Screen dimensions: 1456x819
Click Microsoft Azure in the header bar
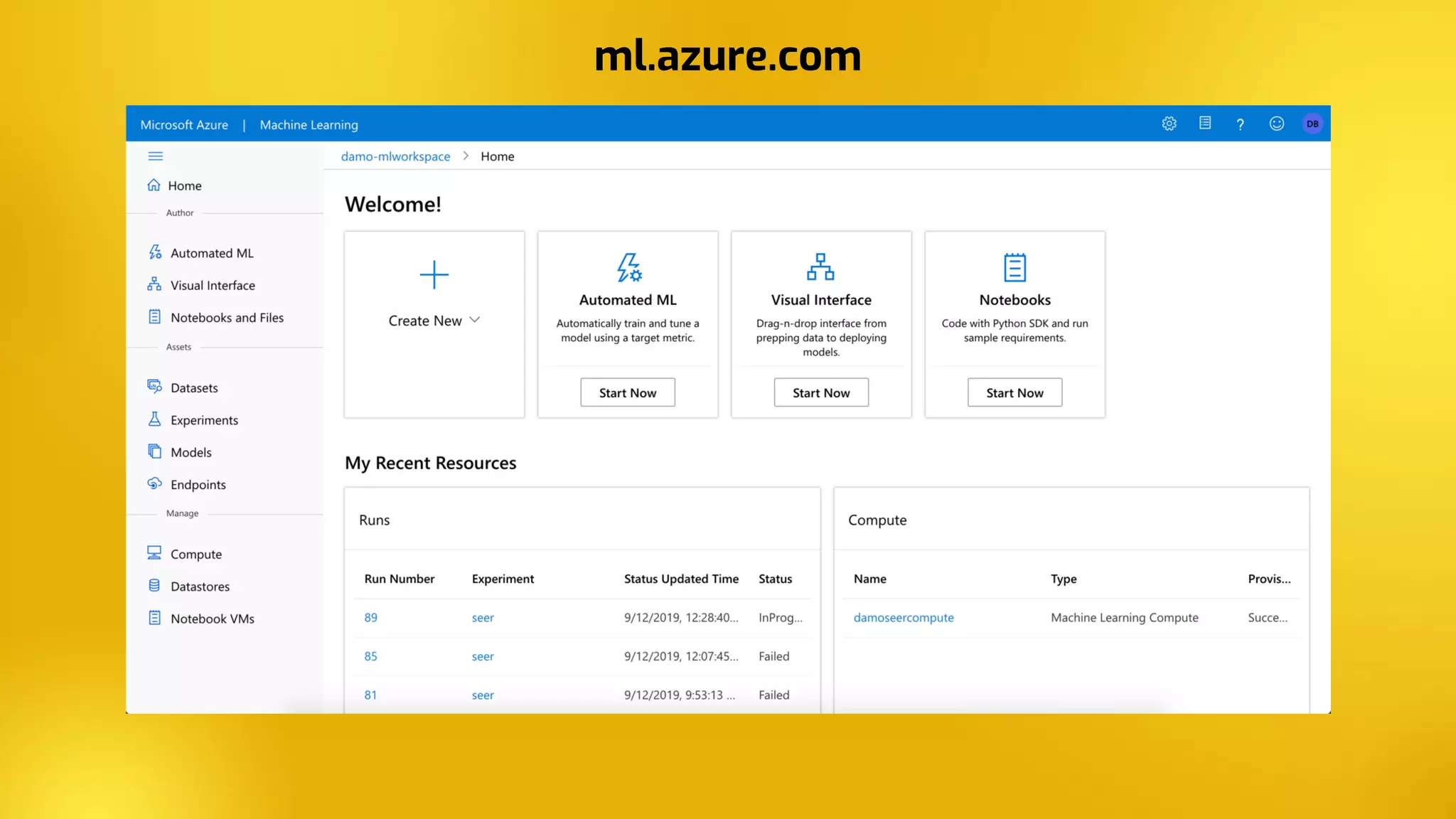pyautogui.click(x=184, y=124)
